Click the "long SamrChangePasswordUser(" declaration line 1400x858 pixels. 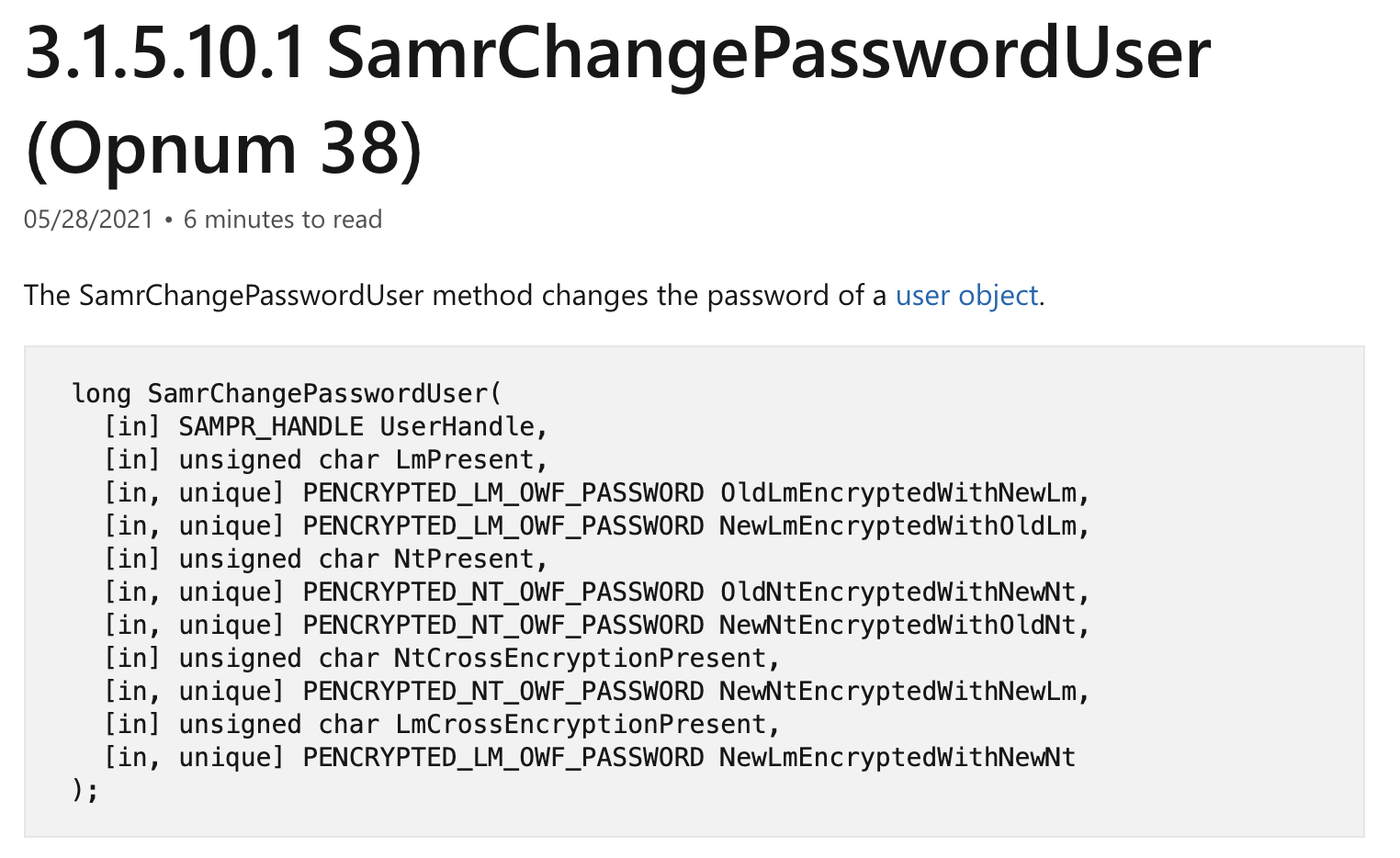click(287, 393)
